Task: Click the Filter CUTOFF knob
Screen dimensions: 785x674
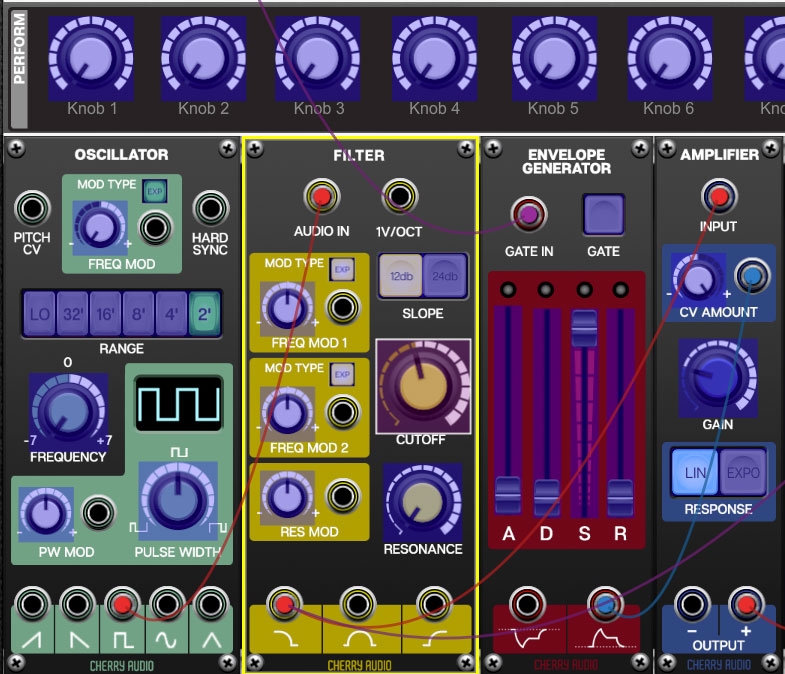Action: (x=423, y=386)
